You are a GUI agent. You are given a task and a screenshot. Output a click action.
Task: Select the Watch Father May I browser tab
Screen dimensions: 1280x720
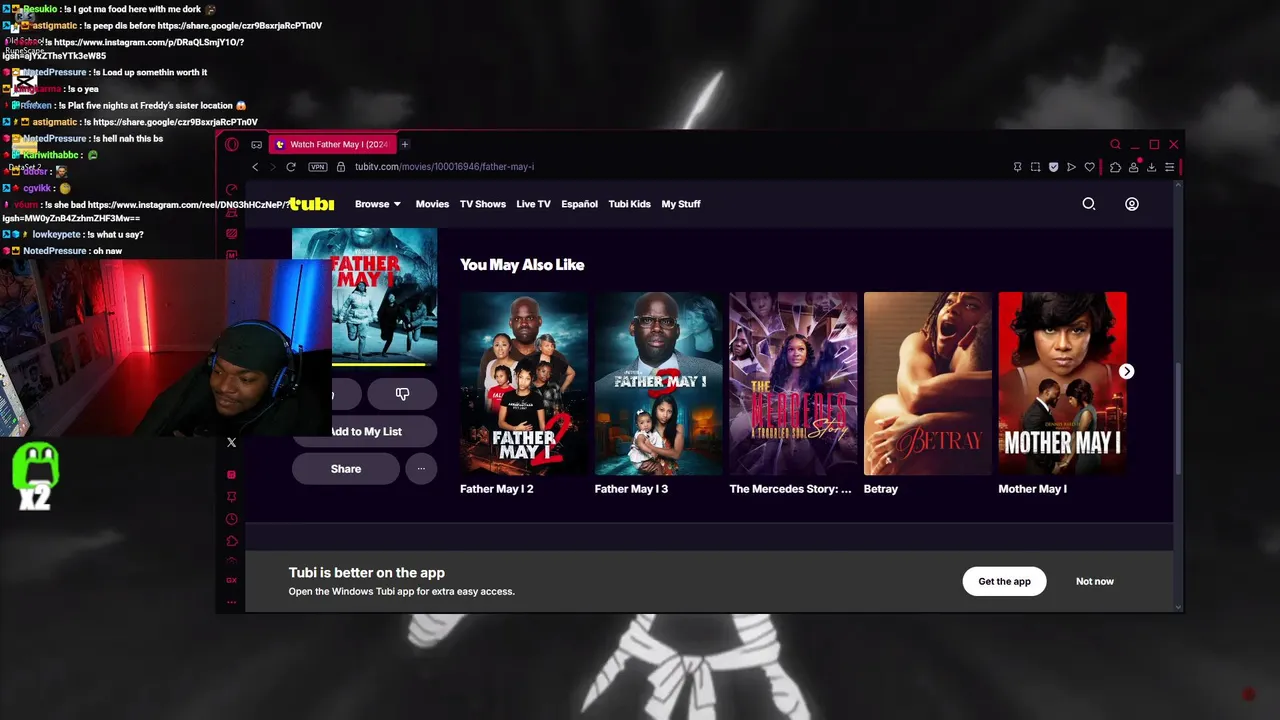tap(334, 144)
